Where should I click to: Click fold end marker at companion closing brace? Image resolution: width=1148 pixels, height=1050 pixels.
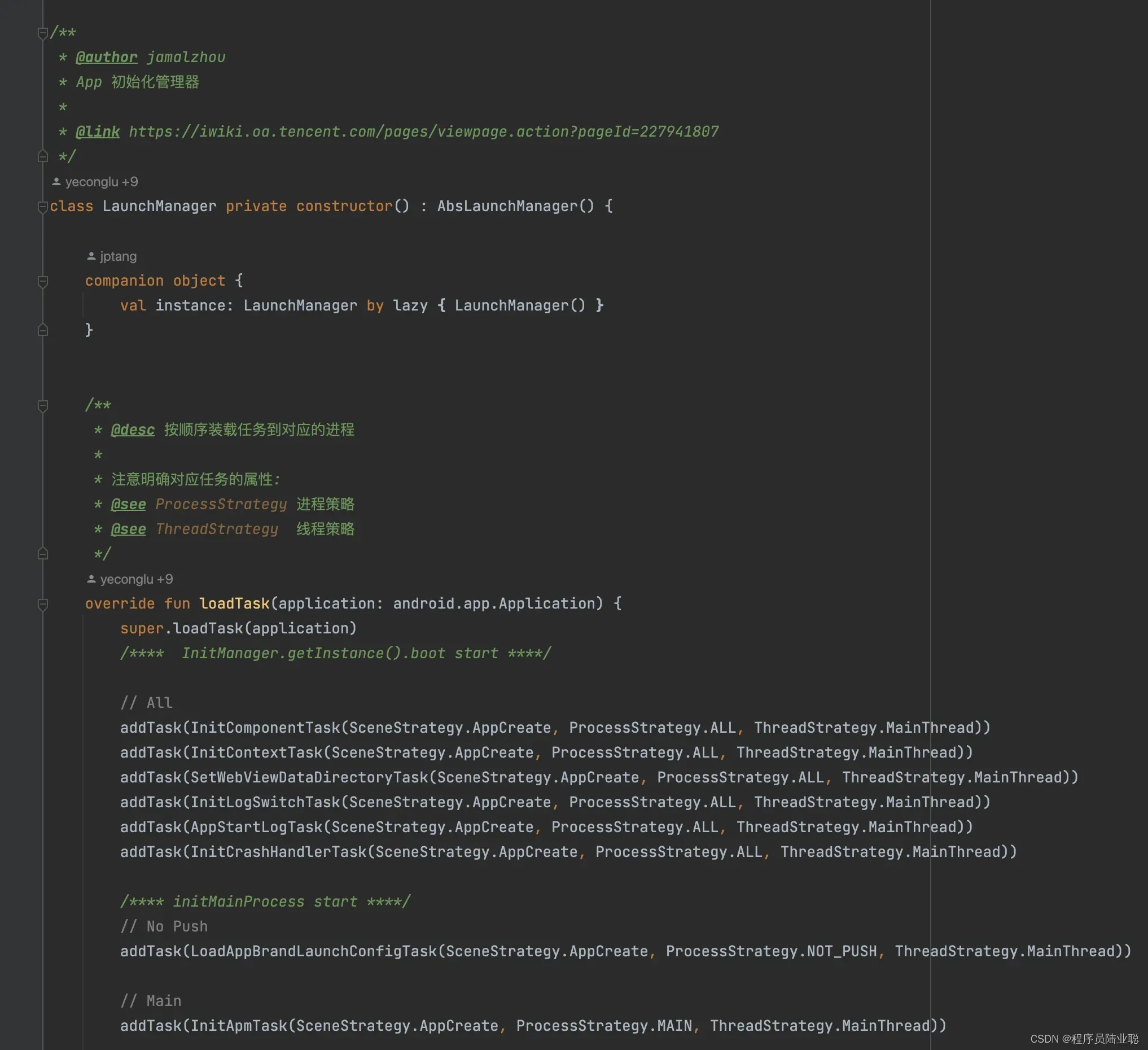pyautogui.click(x=43, y=330)
